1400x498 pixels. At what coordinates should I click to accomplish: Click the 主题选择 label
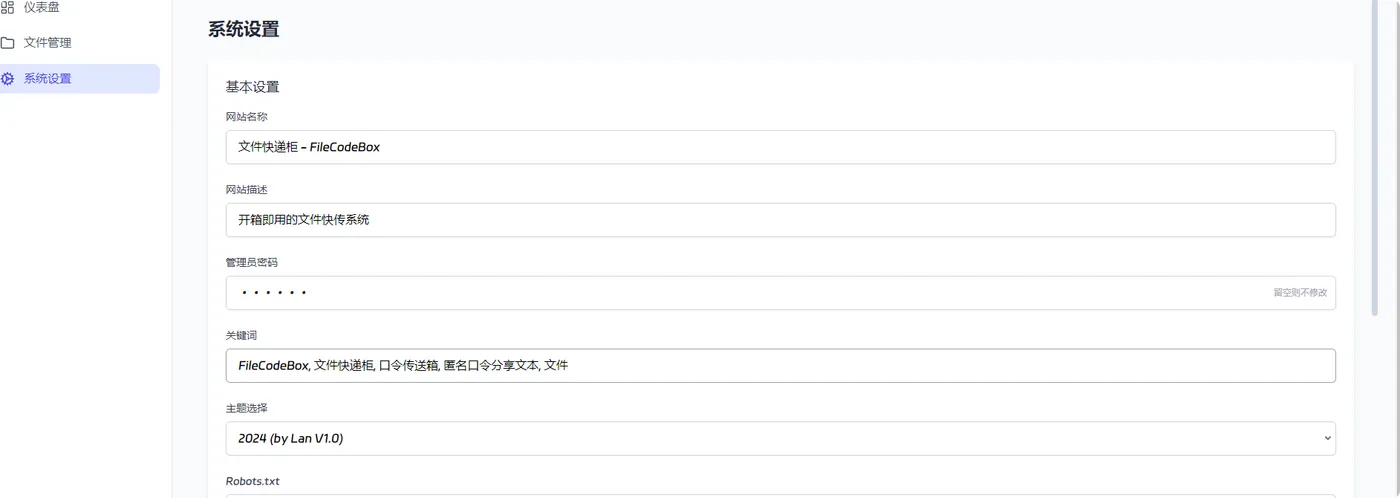(246, 409)
